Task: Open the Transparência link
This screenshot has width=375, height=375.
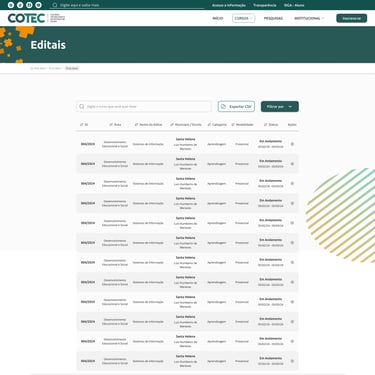Action: pos(265,5)
